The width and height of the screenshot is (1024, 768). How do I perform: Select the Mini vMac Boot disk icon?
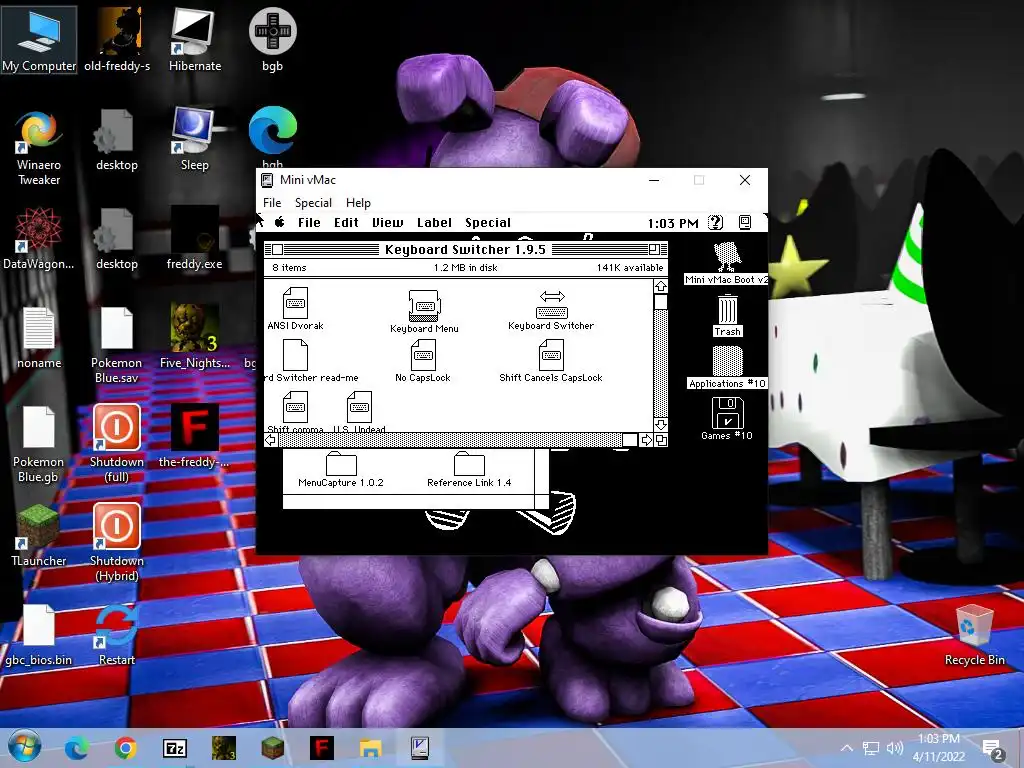(x=727, y=257)
